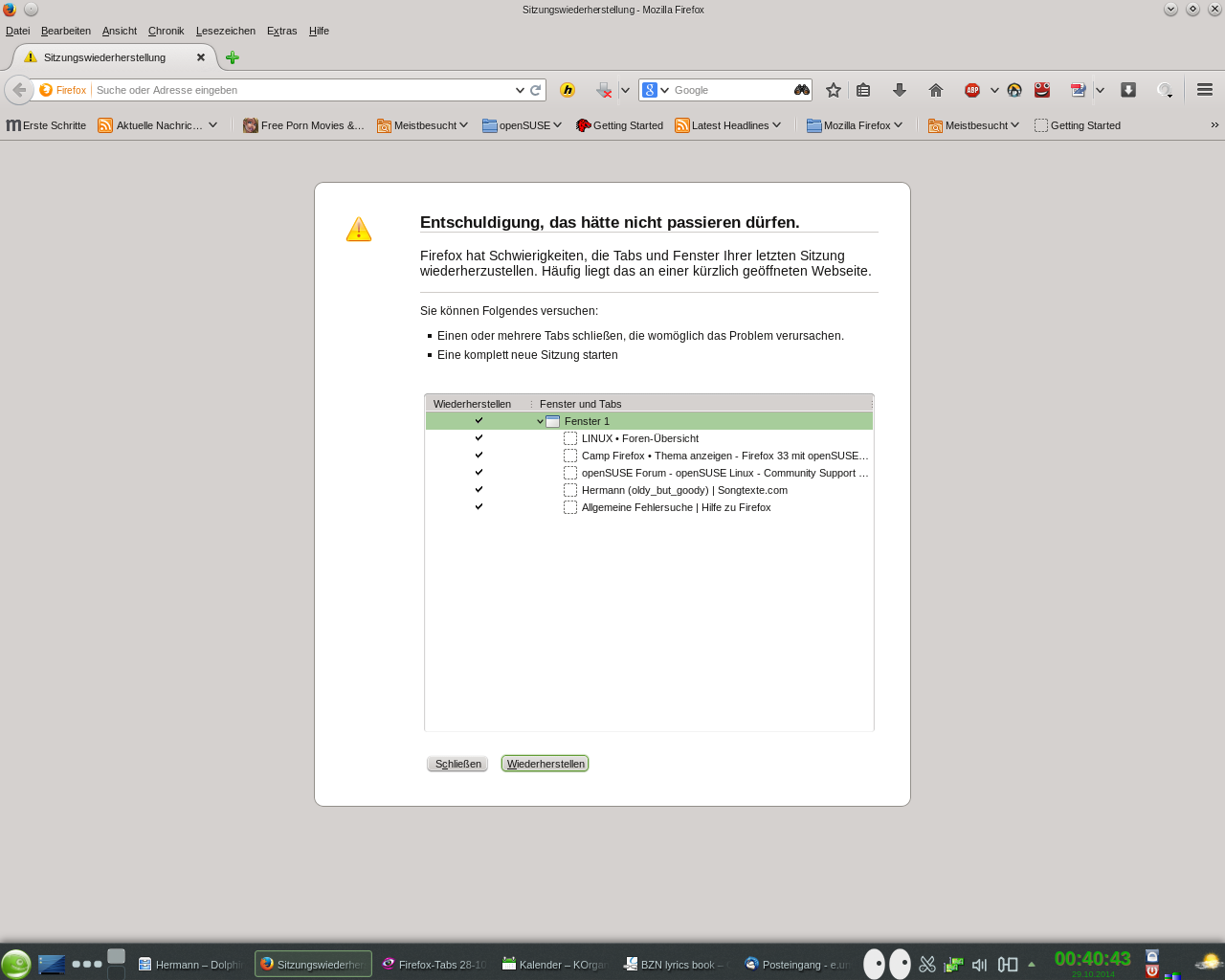The height and width of the screenshot is (980, 1225).
Task: Toggle restore checkmark for Songtexte.com tab
Action: click(479, 490)
